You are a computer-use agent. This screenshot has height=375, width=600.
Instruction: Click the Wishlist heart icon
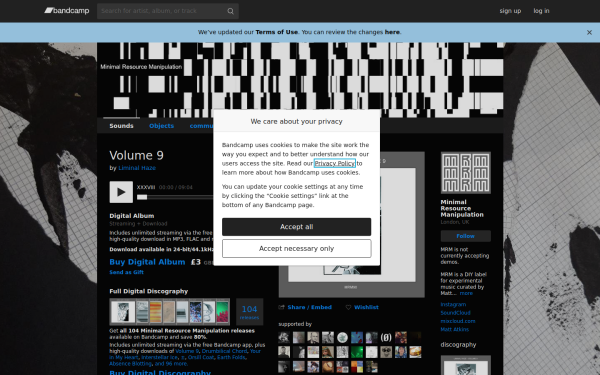348,307
